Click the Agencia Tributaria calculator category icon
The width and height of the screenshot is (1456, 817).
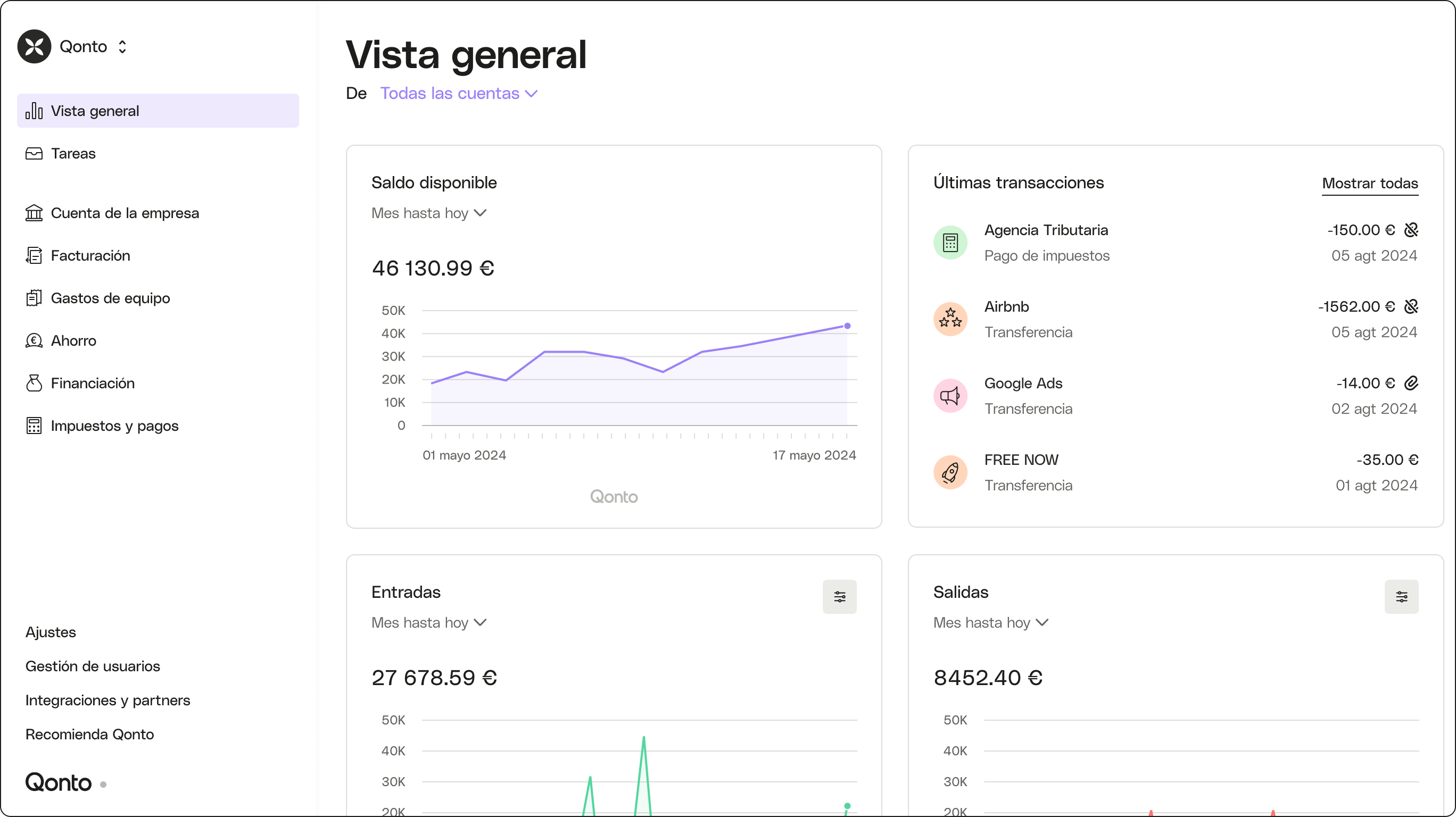(950, 243)
